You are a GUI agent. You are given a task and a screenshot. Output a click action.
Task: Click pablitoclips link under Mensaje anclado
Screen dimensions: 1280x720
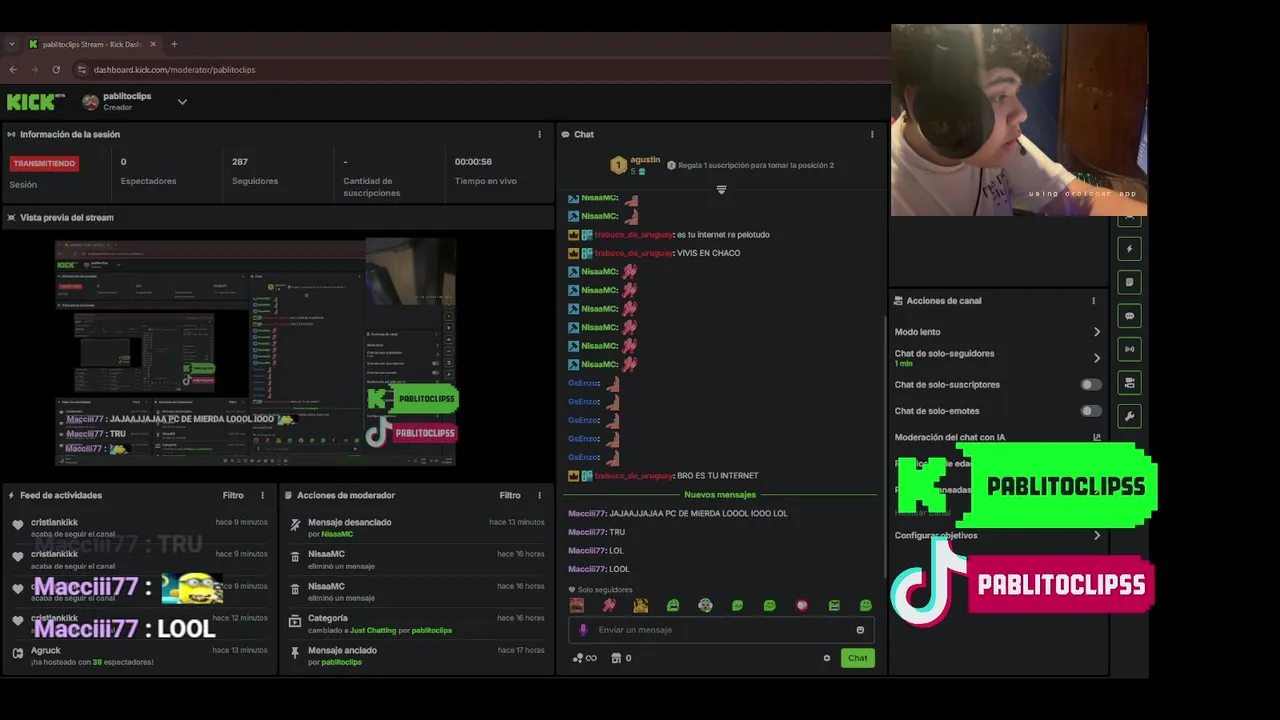341,662
